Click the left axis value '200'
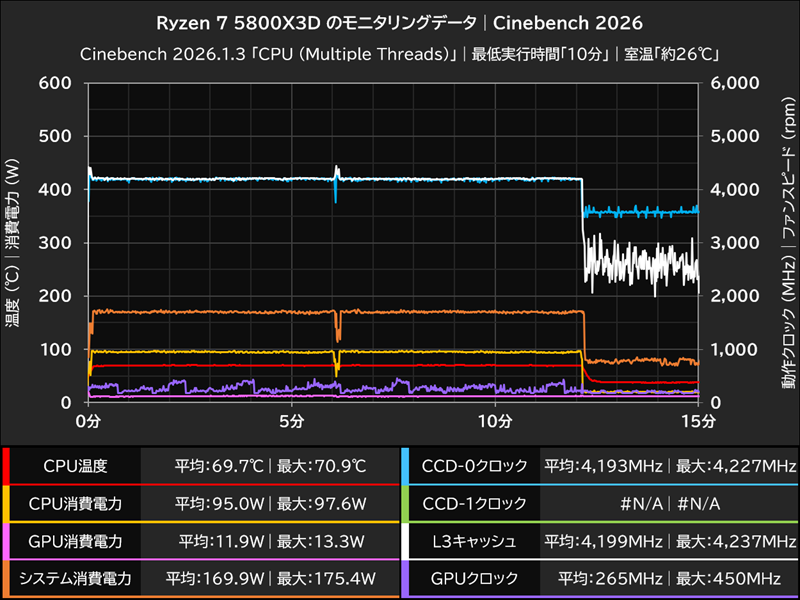This screenshot has width=800, height=600. pyautogui.click(x=55, y=296)
